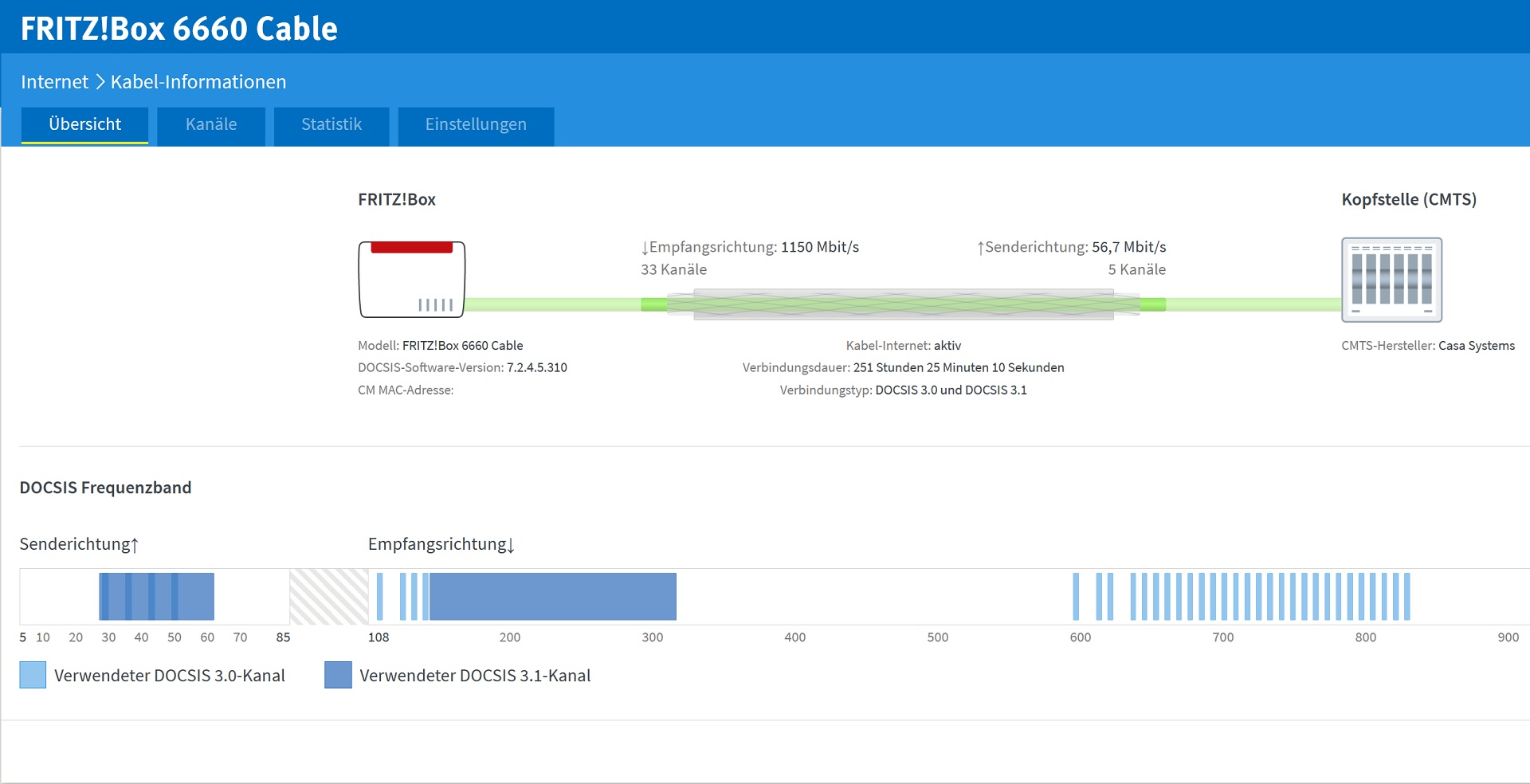The image size is (1530, 784).
Task: Click the Verbindungstyp DOCSIS 3.0 und 3.1 text
Action: click(904, 390)
